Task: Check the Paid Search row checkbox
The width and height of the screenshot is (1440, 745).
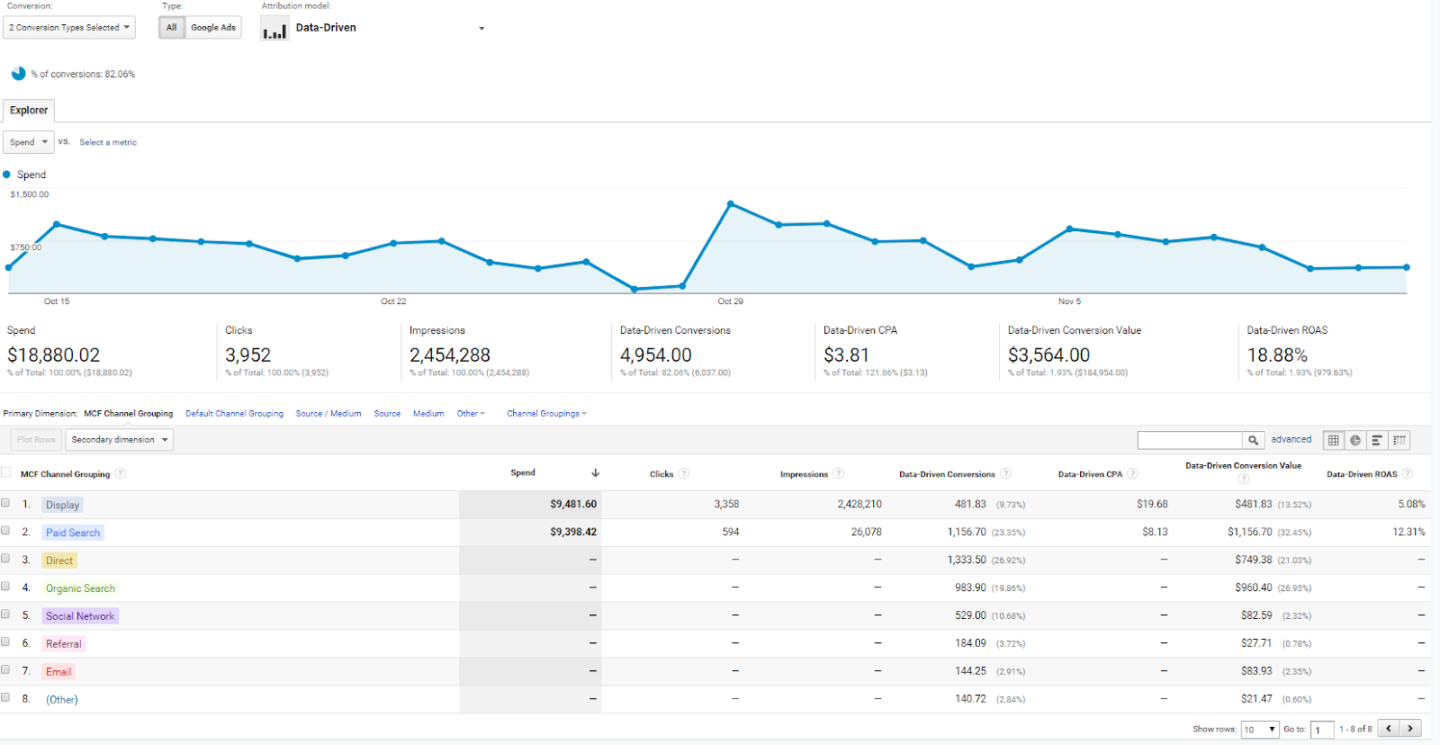Action: point(6,531)
